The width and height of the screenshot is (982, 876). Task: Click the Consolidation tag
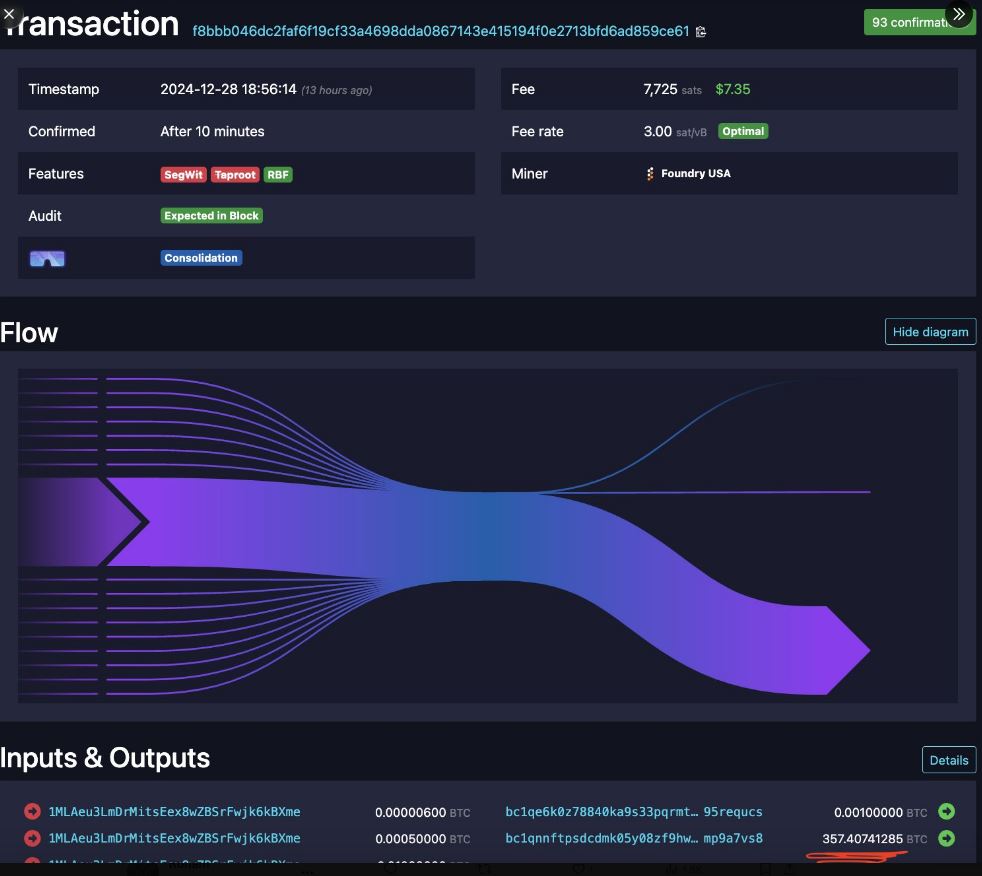pyautogui.click(x=201, y=258)
